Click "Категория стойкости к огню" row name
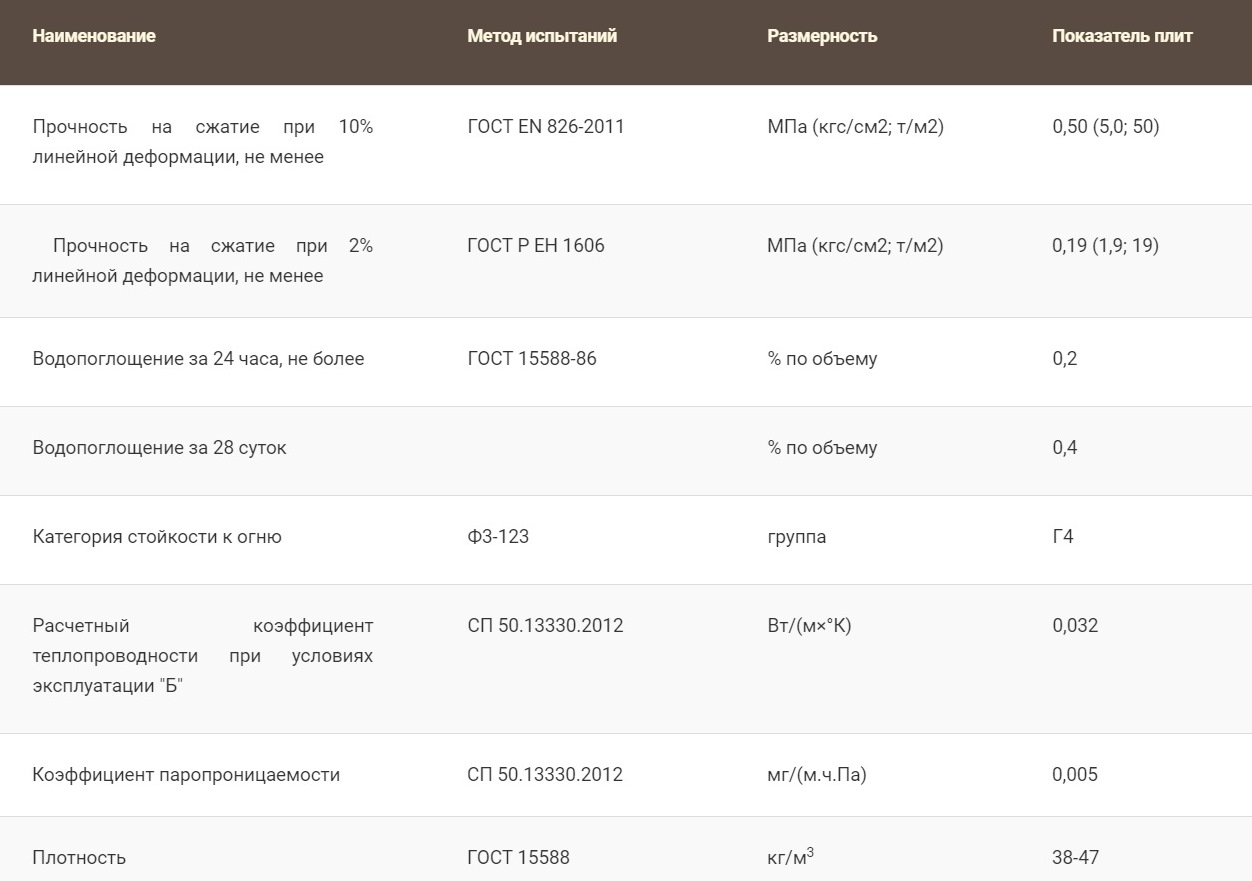The image size is (1252, 881). click(157, 537)
